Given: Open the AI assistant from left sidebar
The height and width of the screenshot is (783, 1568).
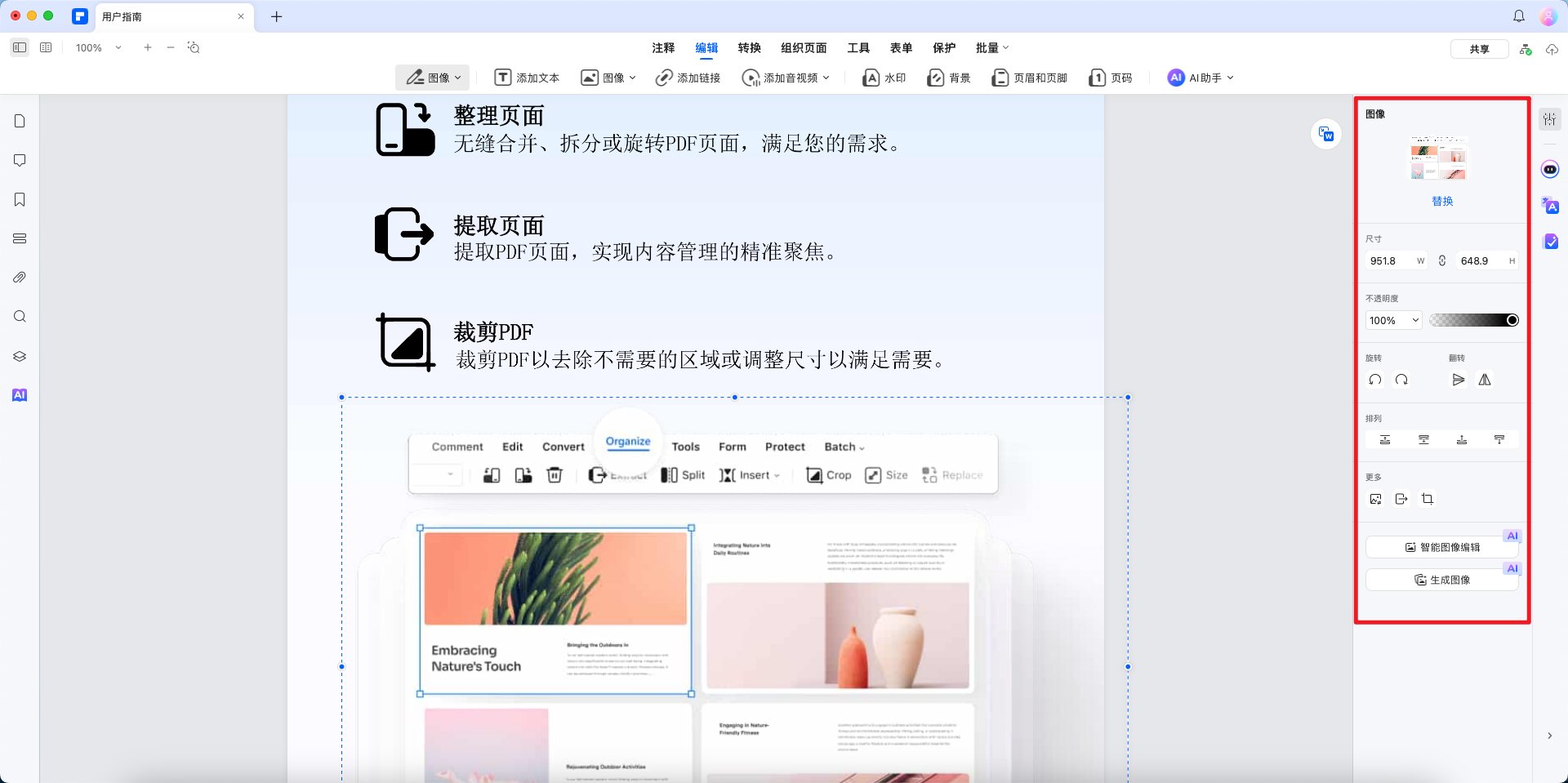Looking at the screenshot, I should [20, 395].
